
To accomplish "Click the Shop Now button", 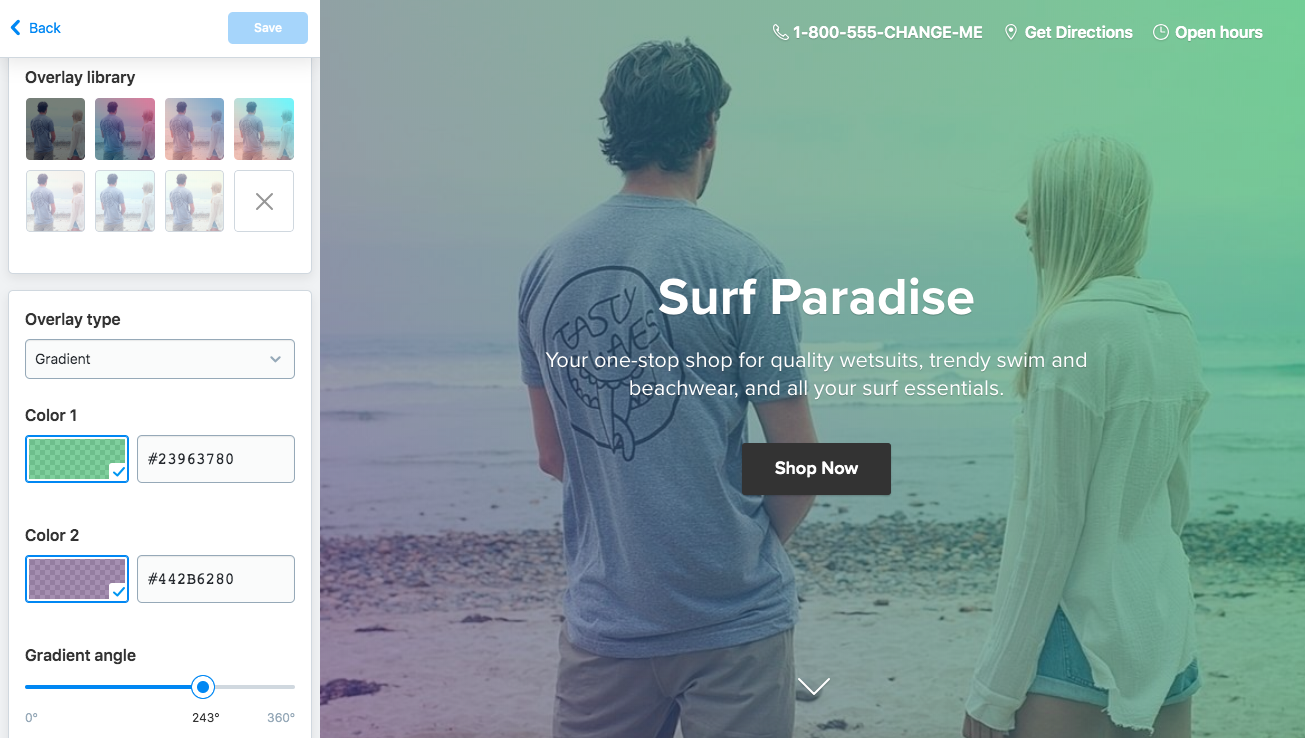I will click(x=816, y=468).
